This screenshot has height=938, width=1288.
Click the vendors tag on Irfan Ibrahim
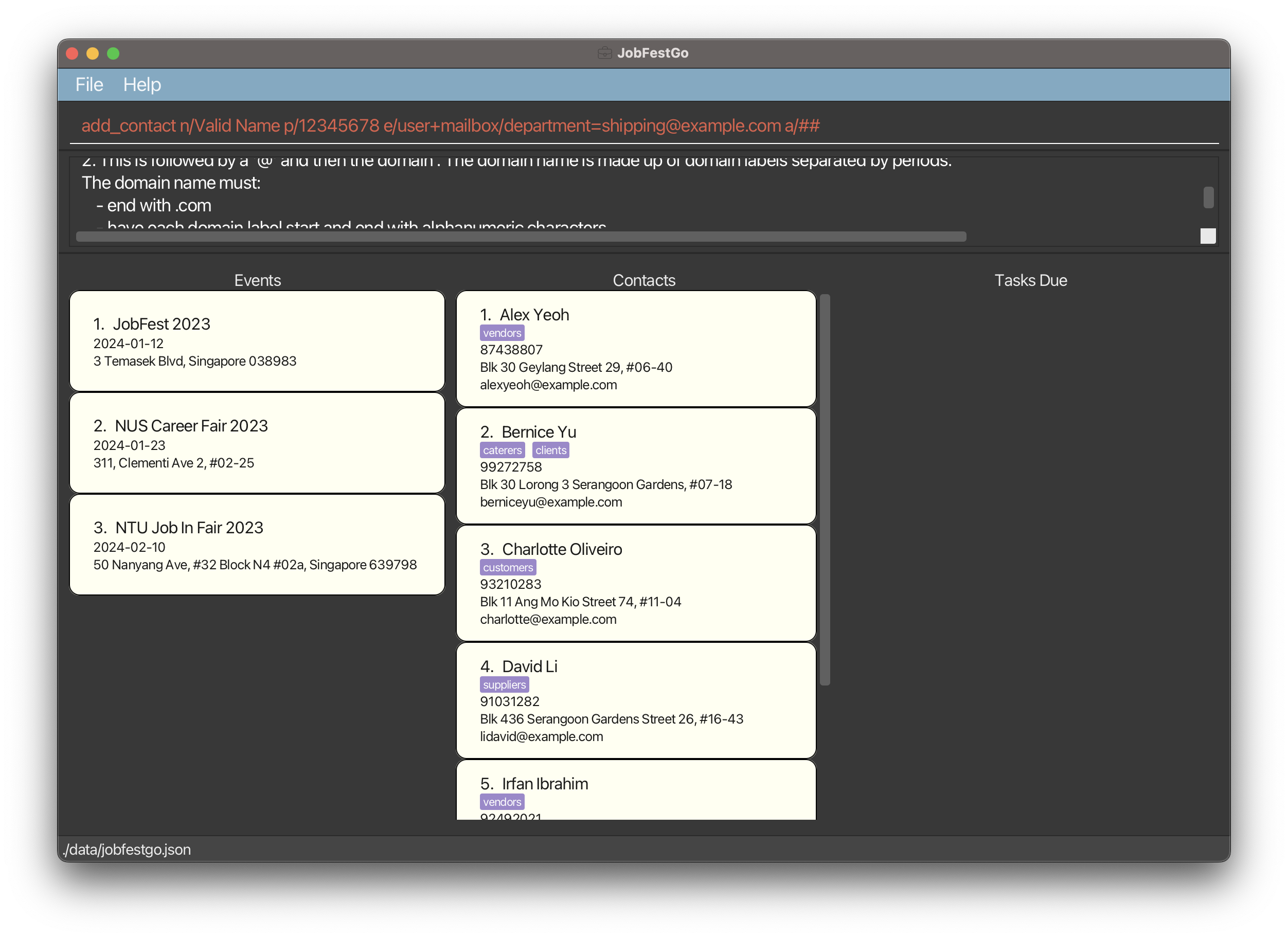[502, 802]
